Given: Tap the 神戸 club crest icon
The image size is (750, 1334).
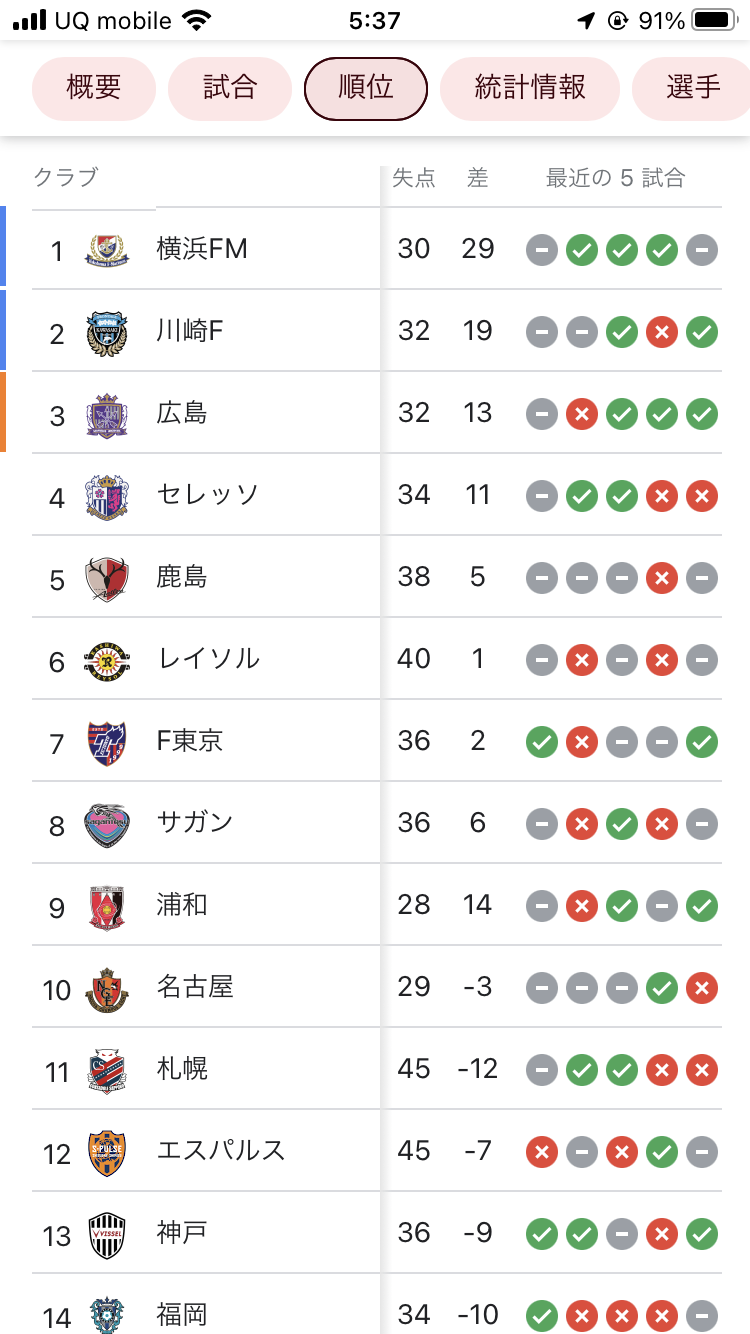Looking at the screenshot, I should 106,1234.
